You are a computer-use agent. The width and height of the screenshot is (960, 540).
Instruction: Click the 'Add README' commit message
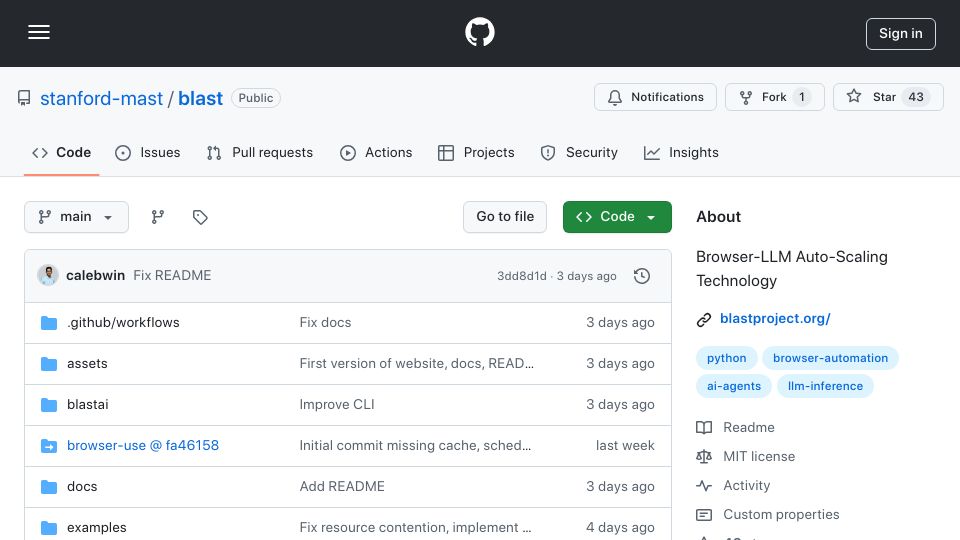[x=342, y=487]
